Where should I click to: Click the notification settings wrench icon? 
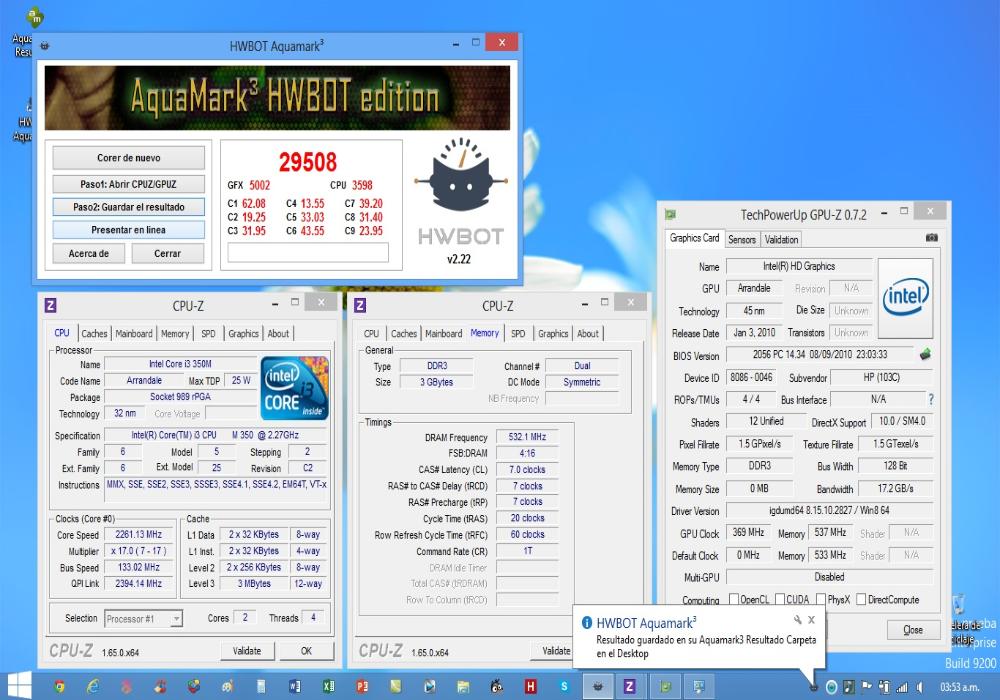pos(797,620)
